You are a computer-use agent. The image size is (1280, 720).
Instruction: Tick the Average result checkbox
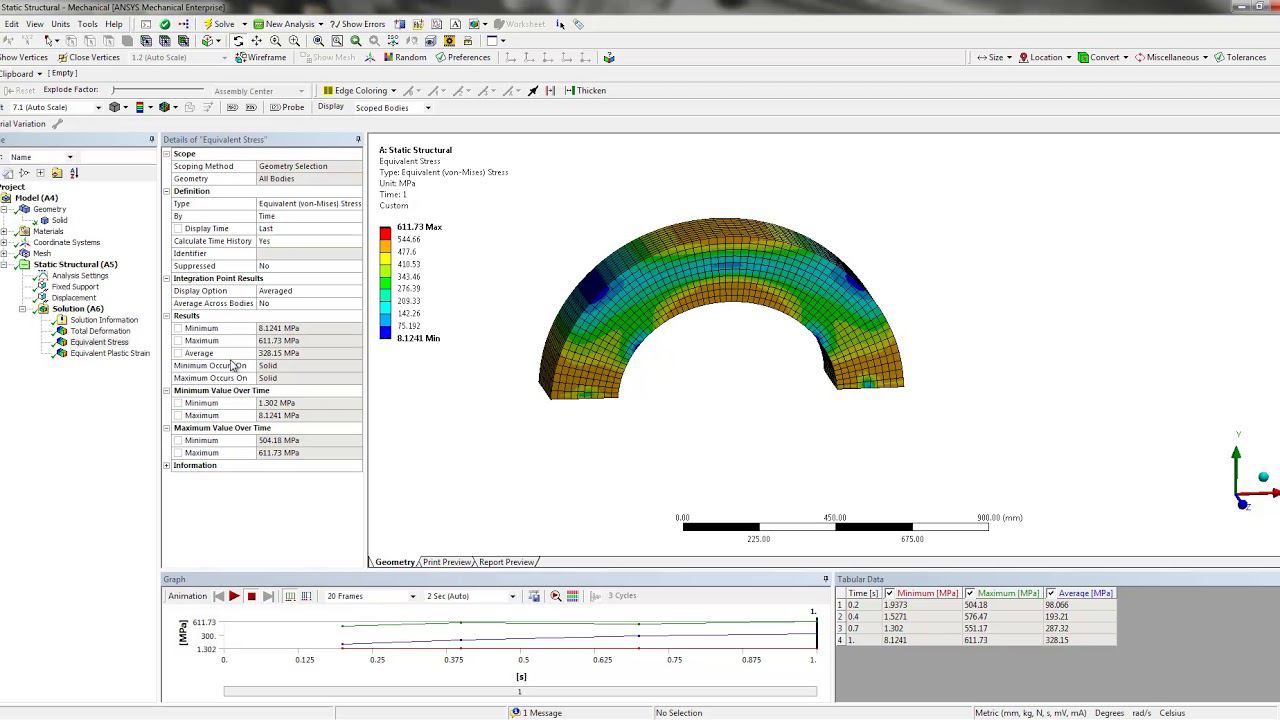[x=178, y=353]
